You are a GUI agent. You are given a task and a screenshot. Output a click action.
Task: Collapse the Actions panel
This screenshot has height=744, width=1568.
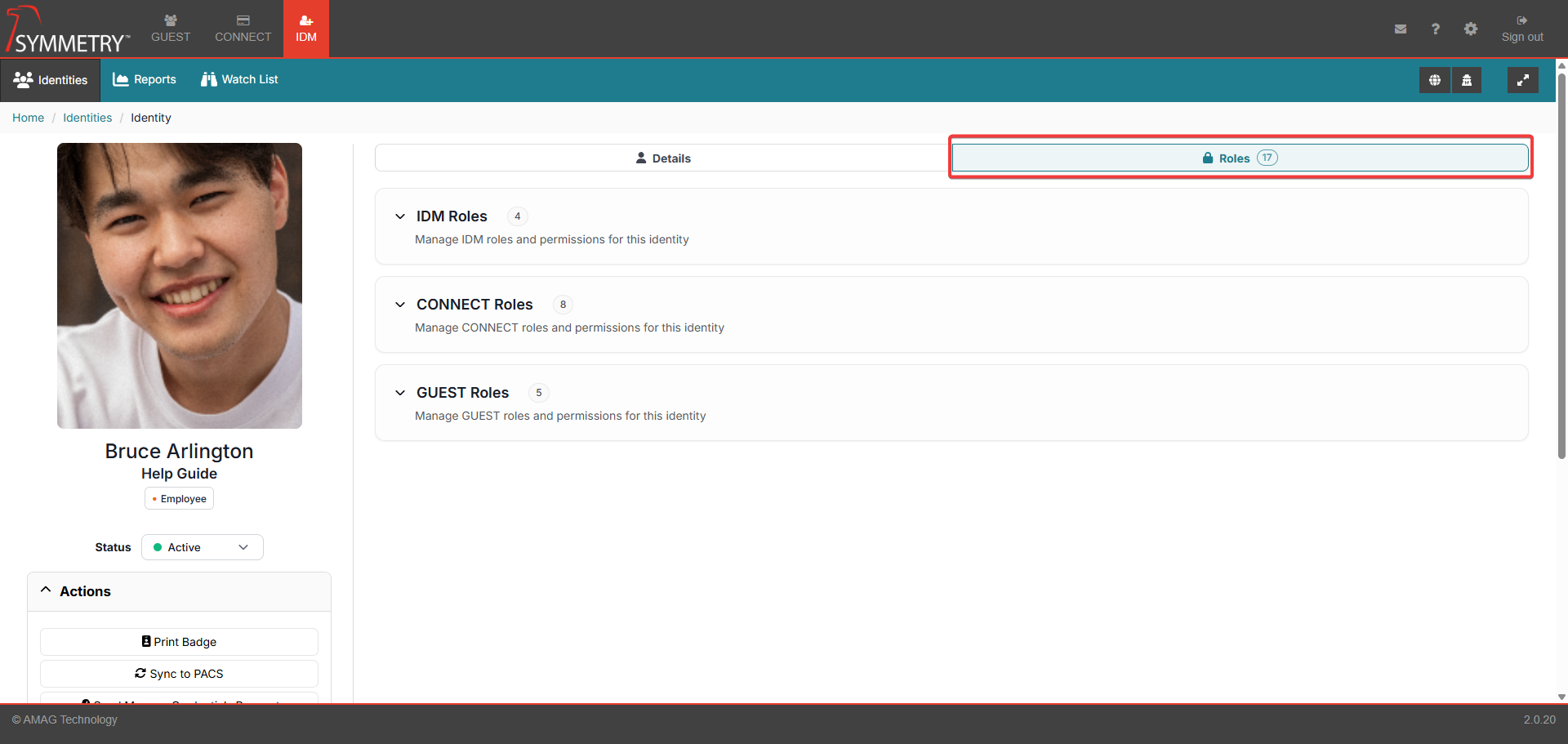point(47,590)
